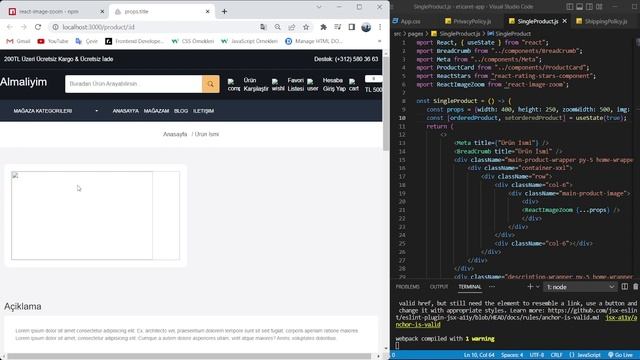Show more bookmarks with the overflow chevron
The width and height of the screenshot is (640, 360).
click(x=379, y=41)
